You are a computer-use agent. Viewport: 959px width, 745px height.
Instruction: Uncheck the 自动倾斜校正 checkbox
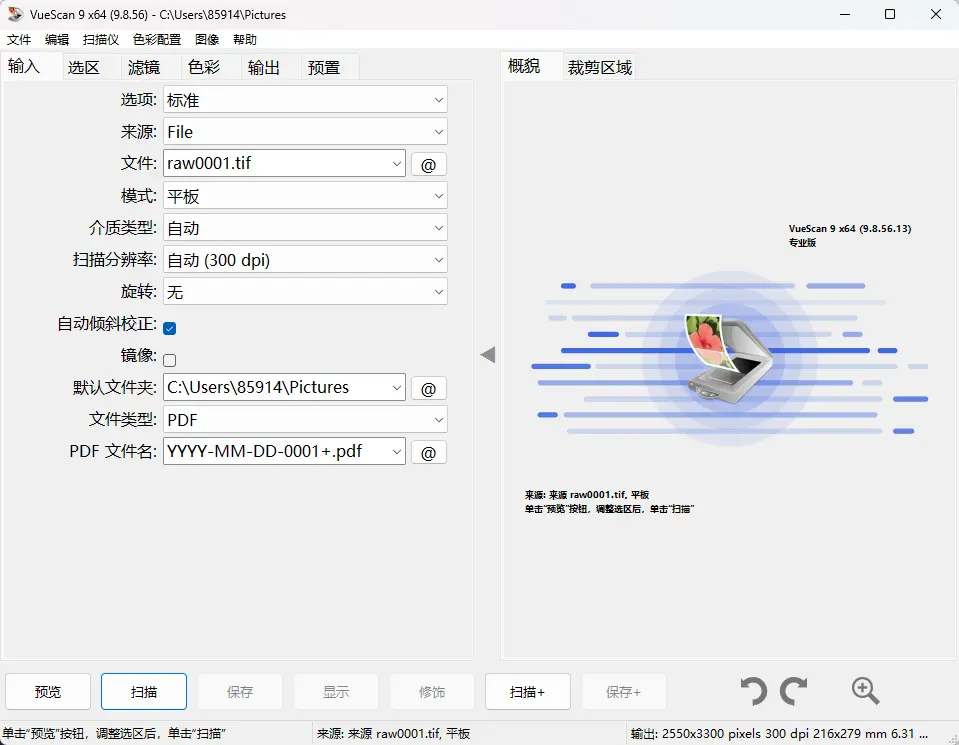pos(170,328)
